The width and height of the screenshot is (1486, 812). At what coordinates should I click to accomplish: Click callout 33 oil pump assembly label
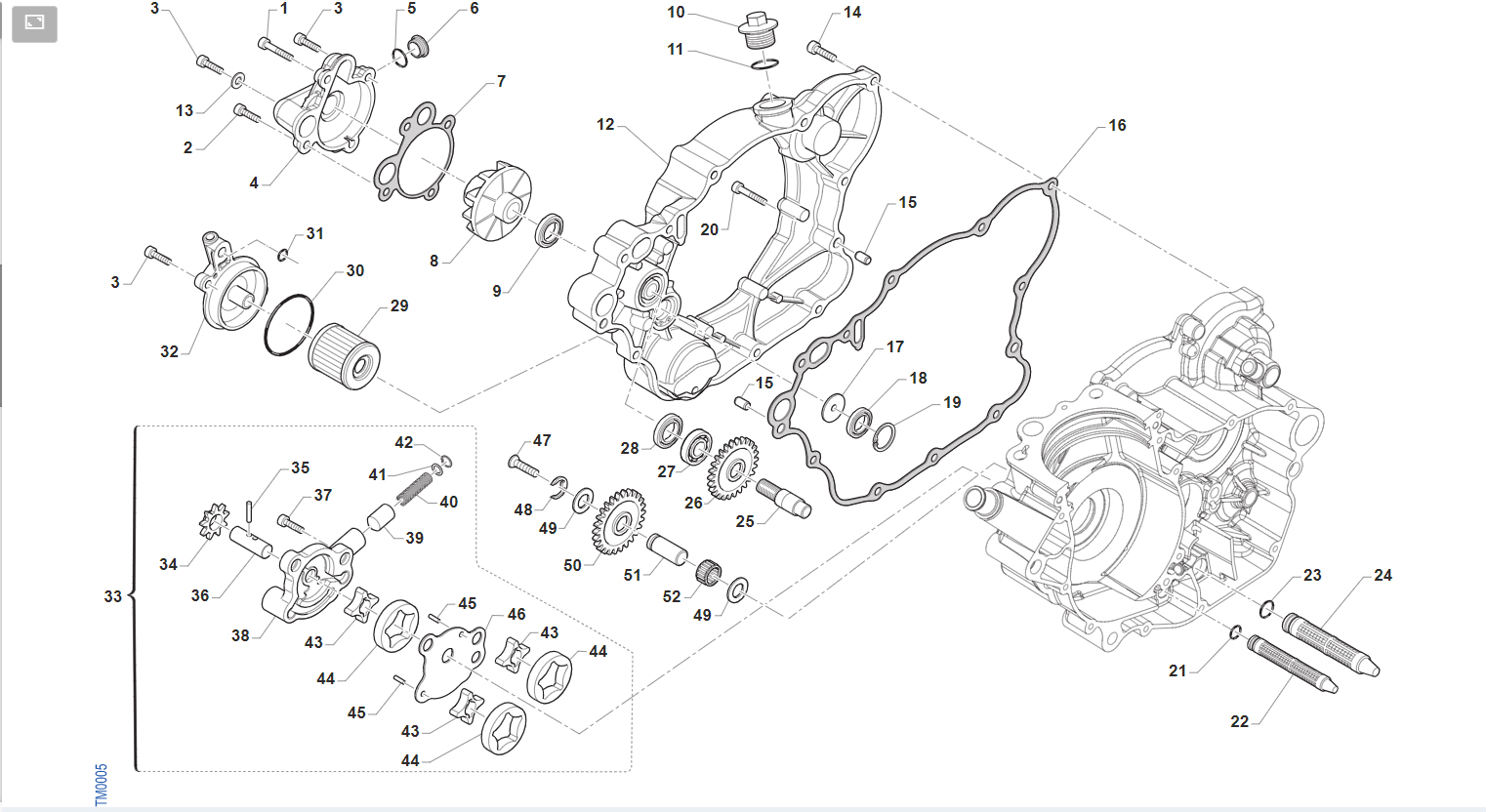113,596
